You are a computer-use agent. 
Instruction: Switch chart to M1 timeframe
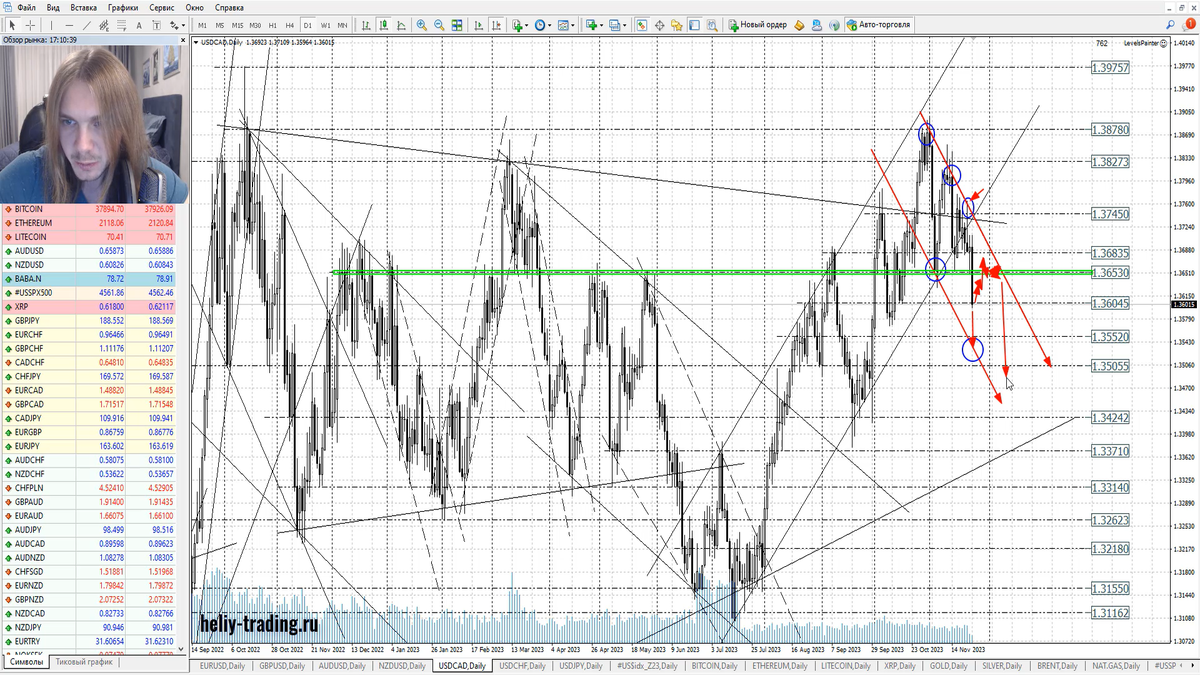[202, 24]
